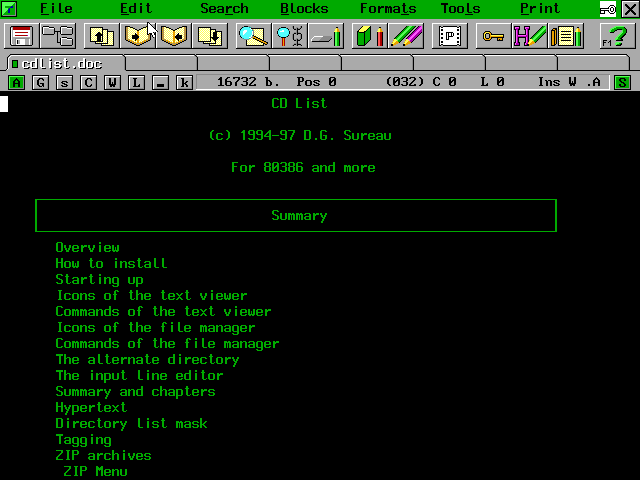The height and width of the screenshot is (480, 640).
Task: Click the purple H pencil icon
Action: (528, 37)
